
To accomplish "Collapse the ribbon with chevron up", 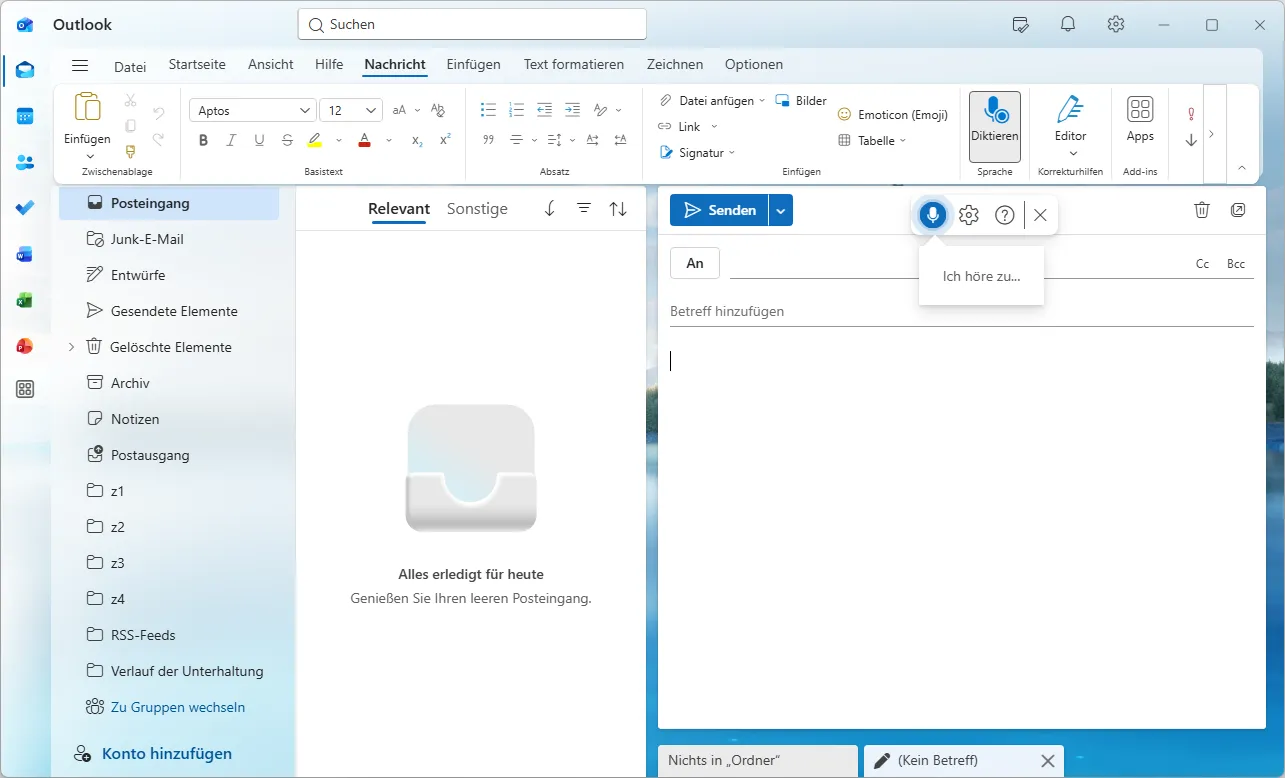I will pos(1242,167).
